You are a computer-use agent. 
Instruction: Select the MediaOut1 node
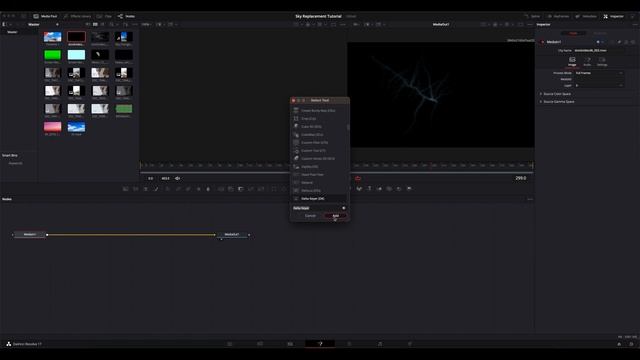click(x=232, y=235)
